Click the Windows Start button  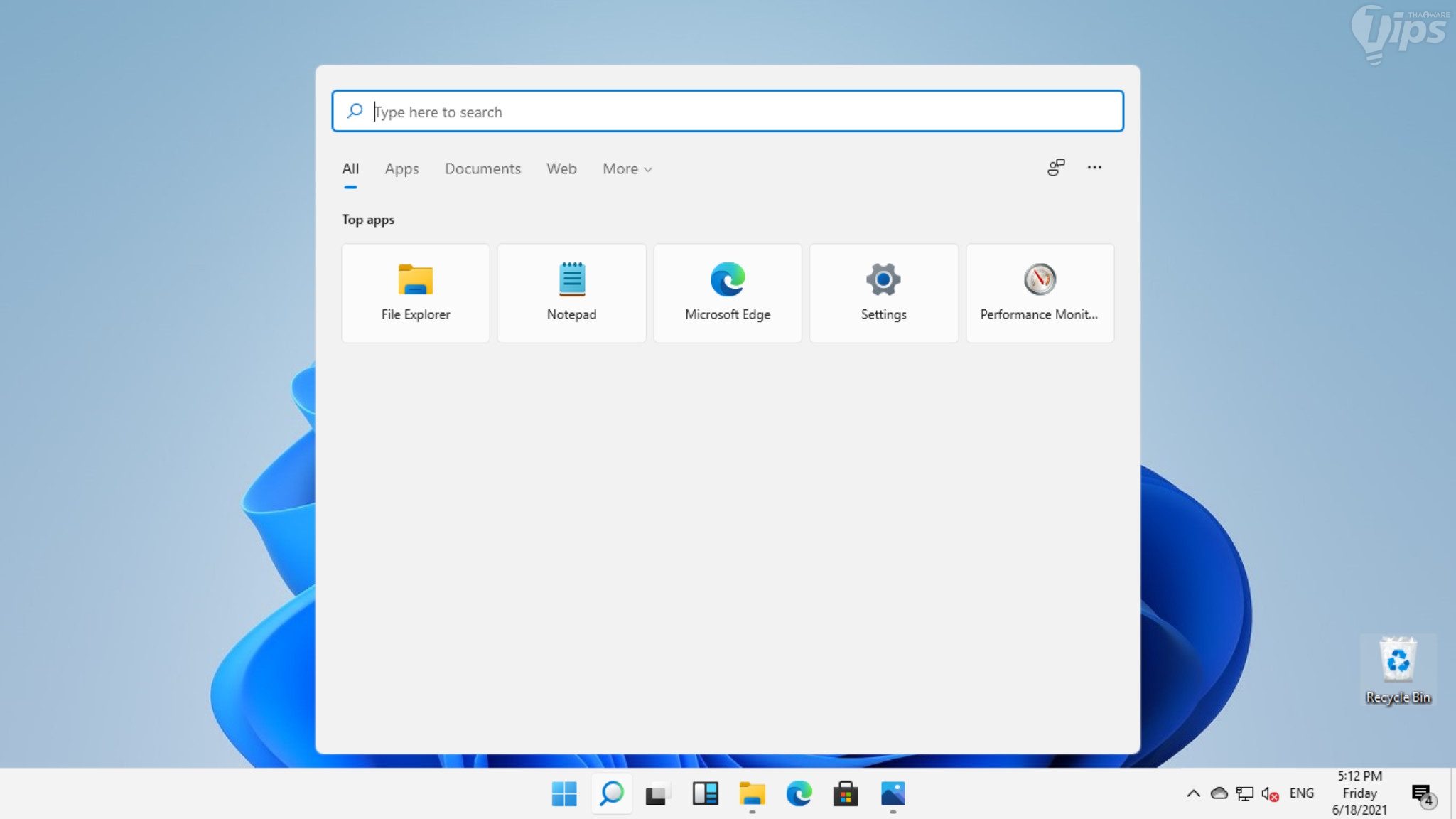click(564, 793)
